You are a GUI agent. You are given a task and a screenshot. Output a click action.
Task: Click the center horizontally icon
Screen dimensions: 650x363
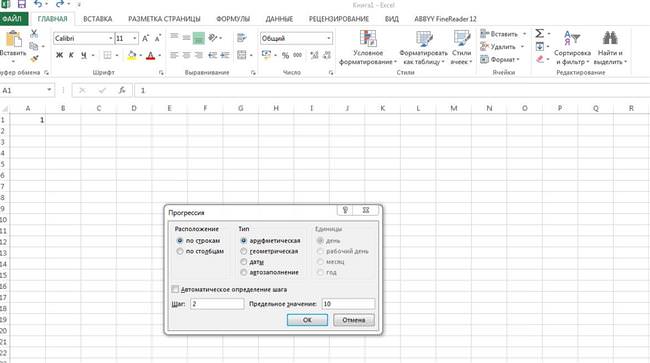click(x=187, y=55)
